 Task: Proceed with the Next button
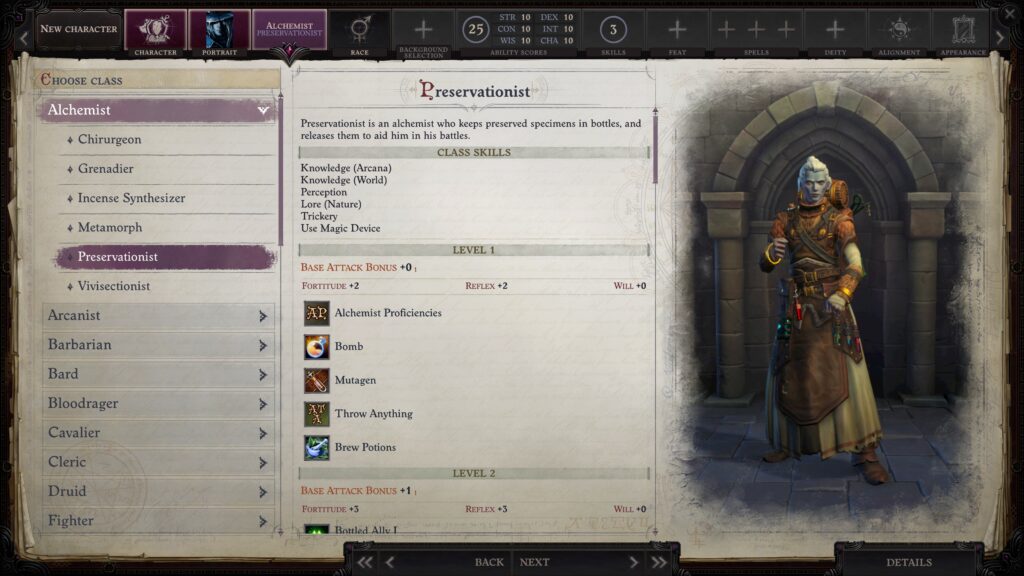534,562
